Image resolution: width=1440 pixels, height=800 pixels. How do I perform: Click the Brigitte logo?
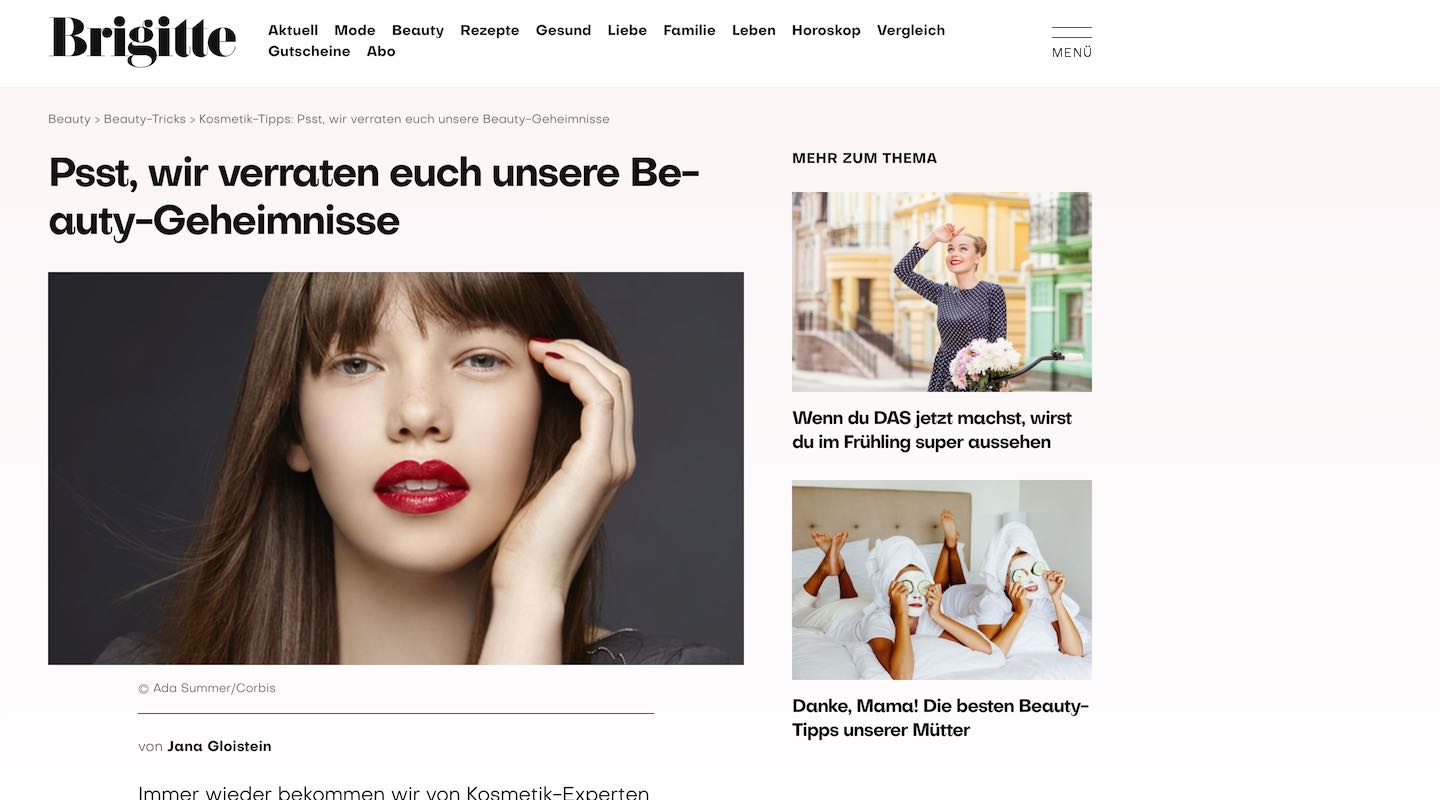point(143,42)
